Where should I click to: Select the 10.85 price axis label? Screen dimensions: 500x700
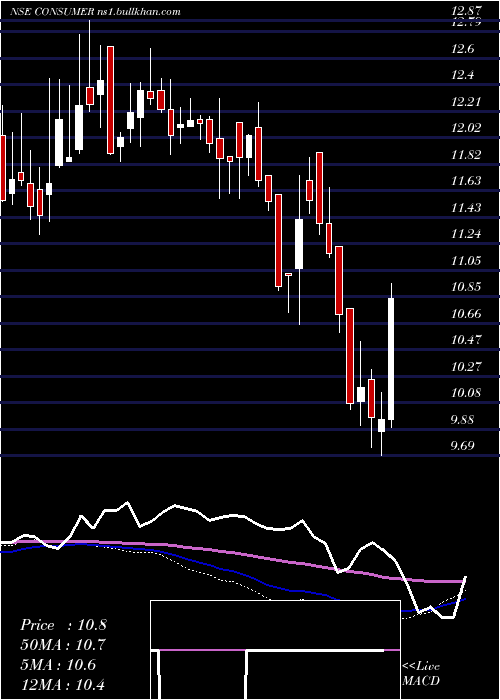[x=466, y=287]
